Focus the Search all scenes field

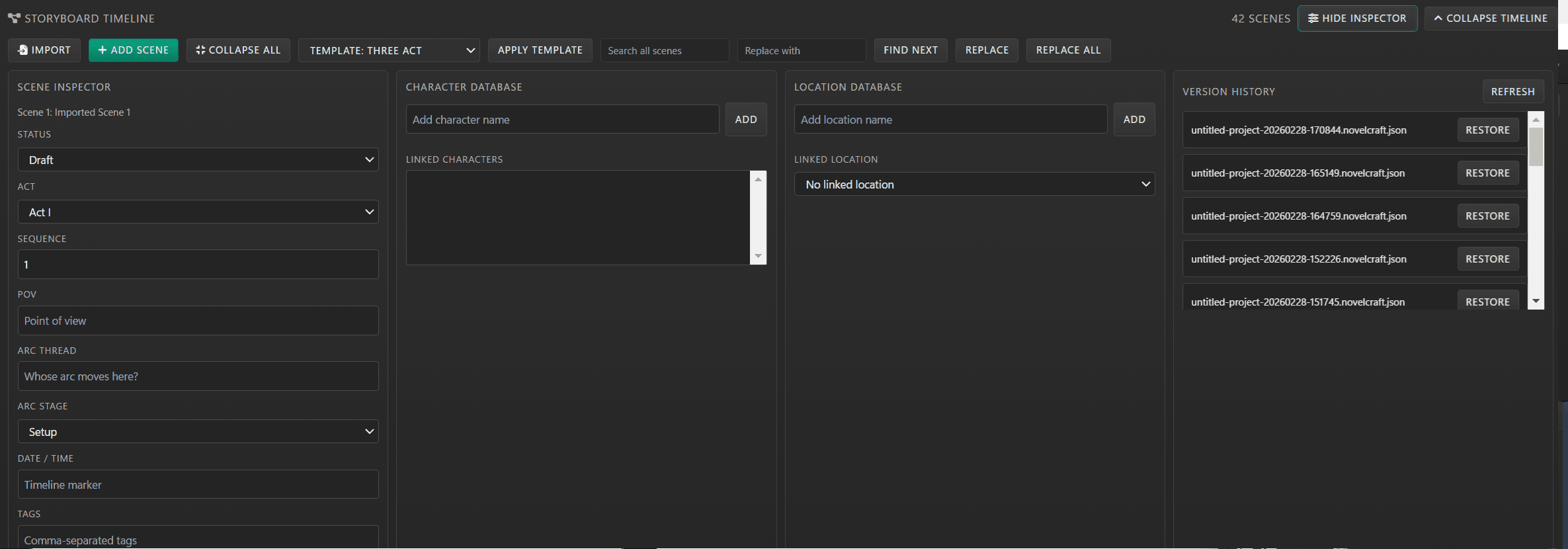pyautogui.click(x=665, y=50)
